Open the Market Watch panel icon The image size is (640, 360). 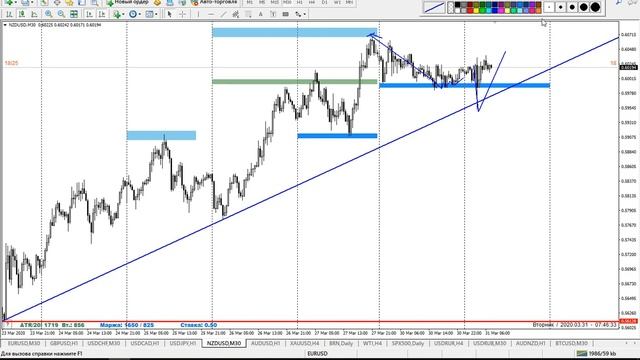click(x=44, y=2)
